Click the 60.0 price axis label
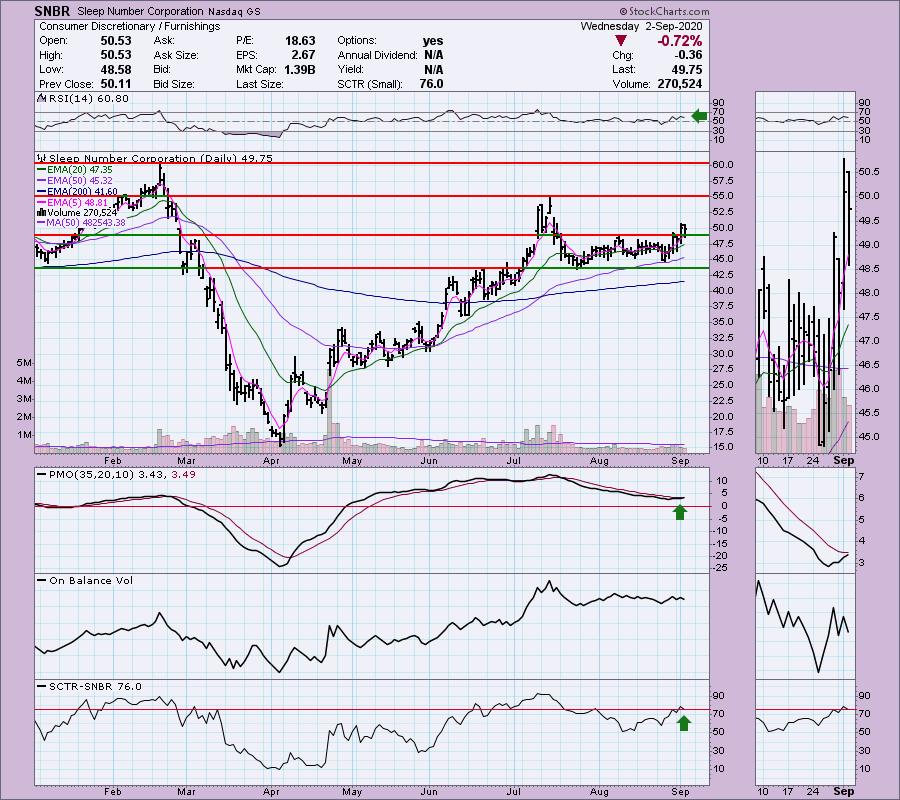900x800 pixels. click(x=723, y=165)
